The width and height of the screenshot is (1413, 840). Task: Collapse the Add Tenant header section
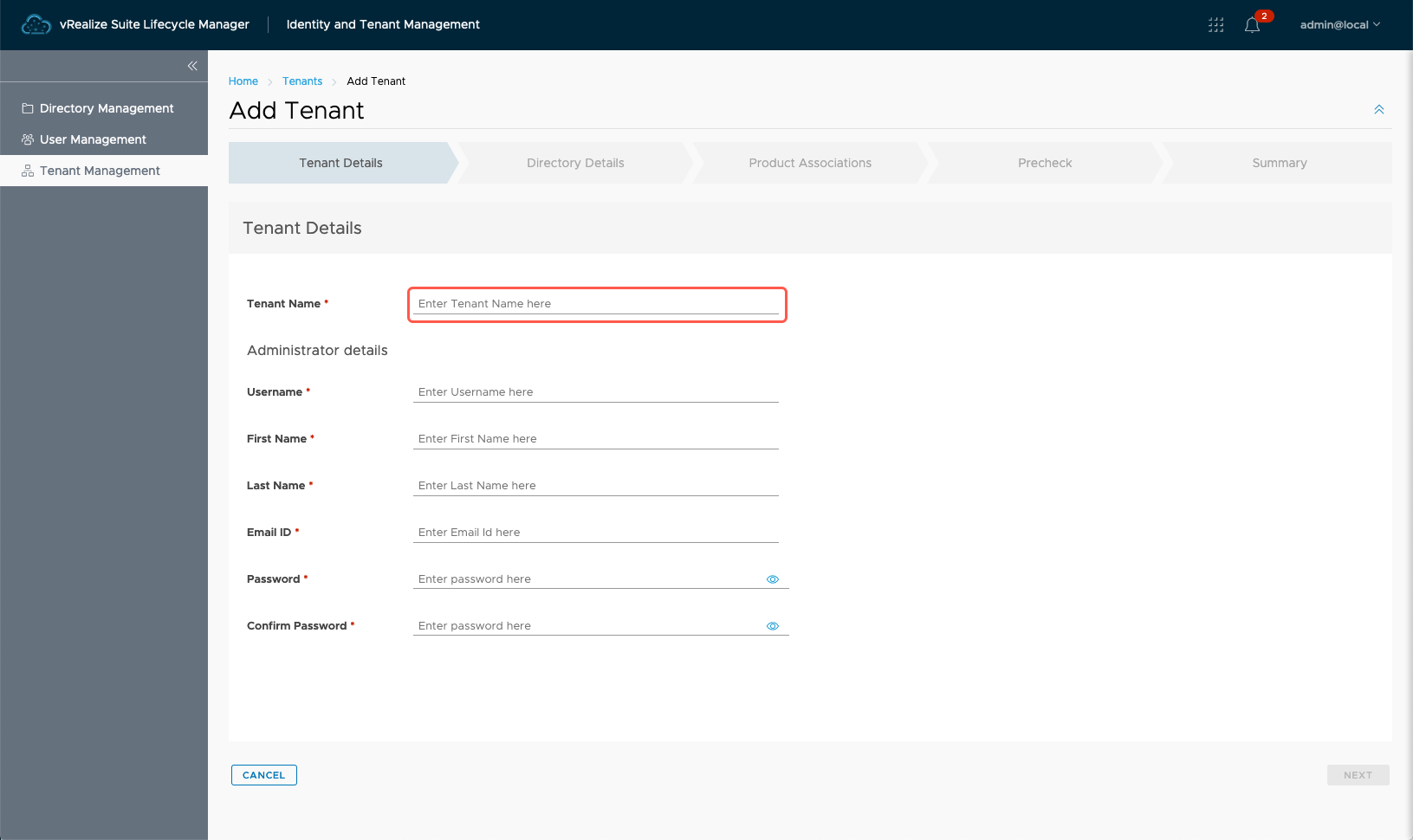(1378, 110)
